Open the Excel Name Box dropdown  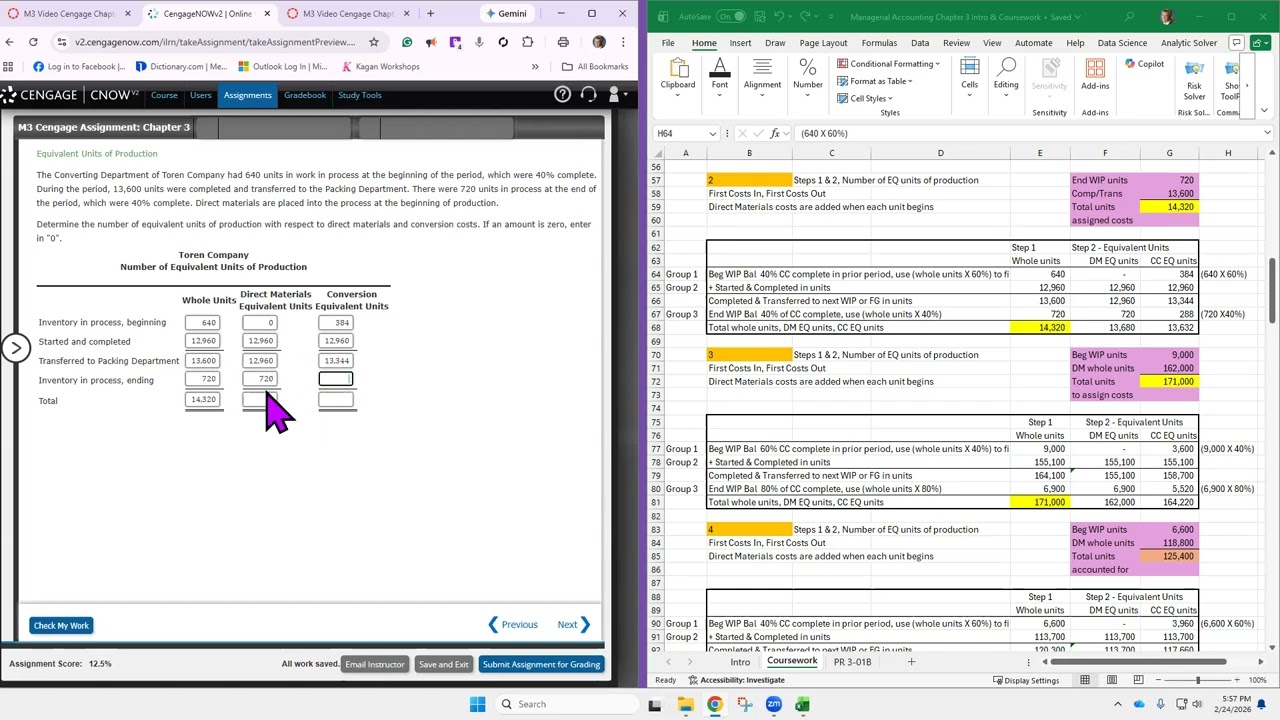[712, 133]
